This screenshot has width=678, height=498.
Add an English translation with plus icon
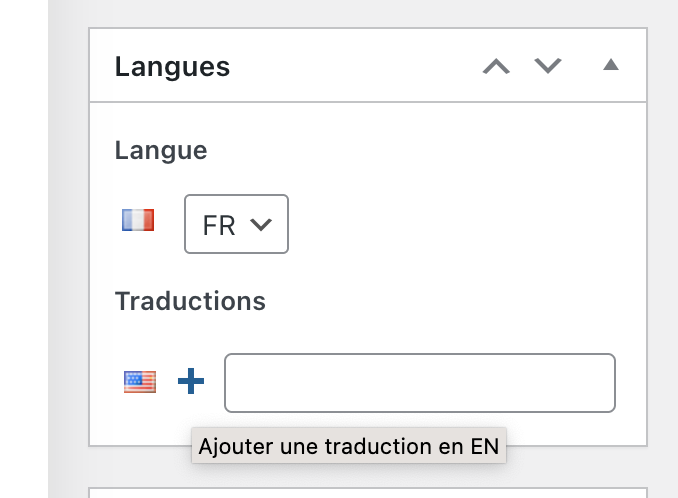click(x=191, y=381)
